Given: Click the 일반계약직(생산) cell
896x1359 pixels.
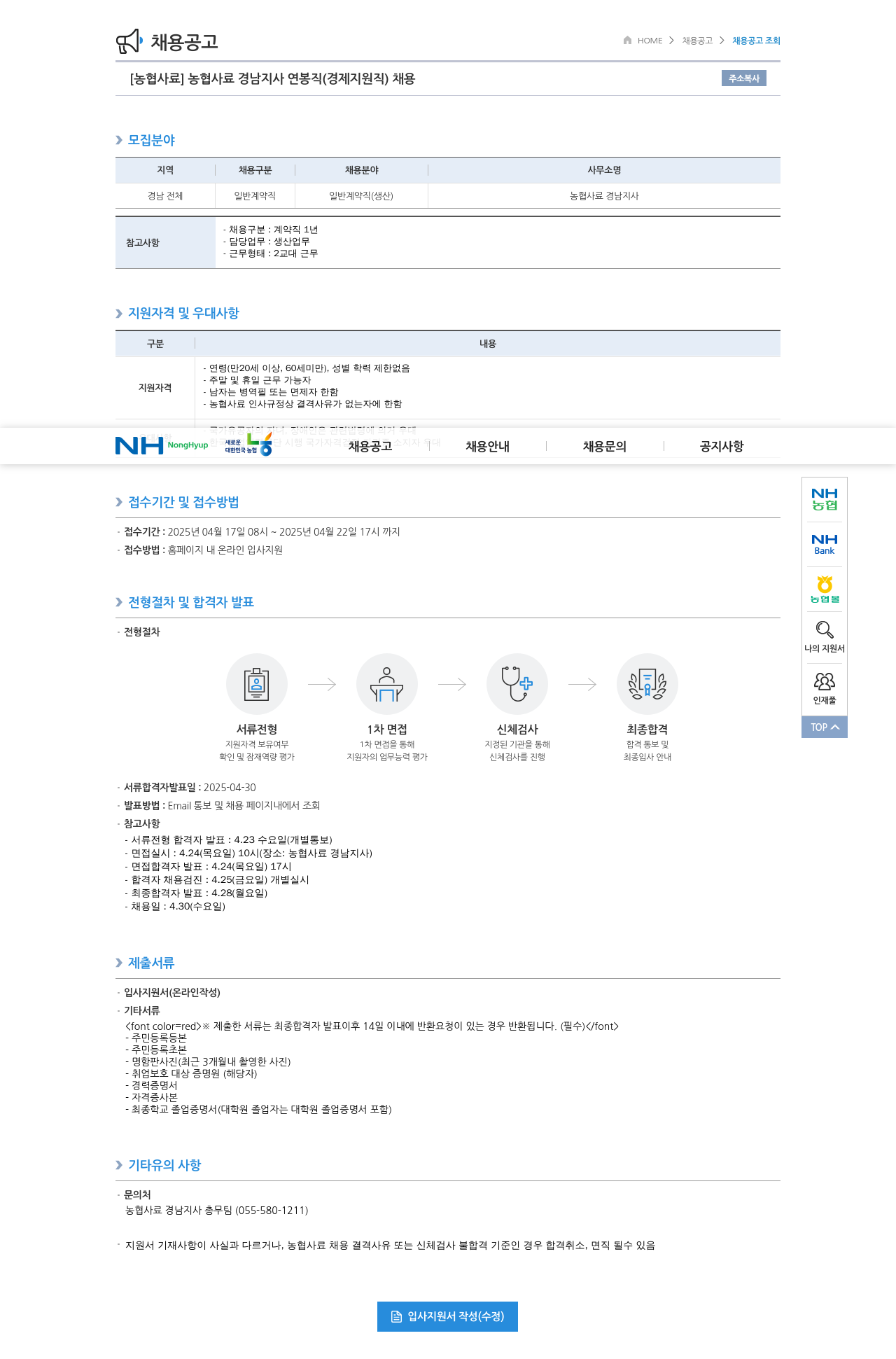Looking at the screenshot, I should point(361,196).
